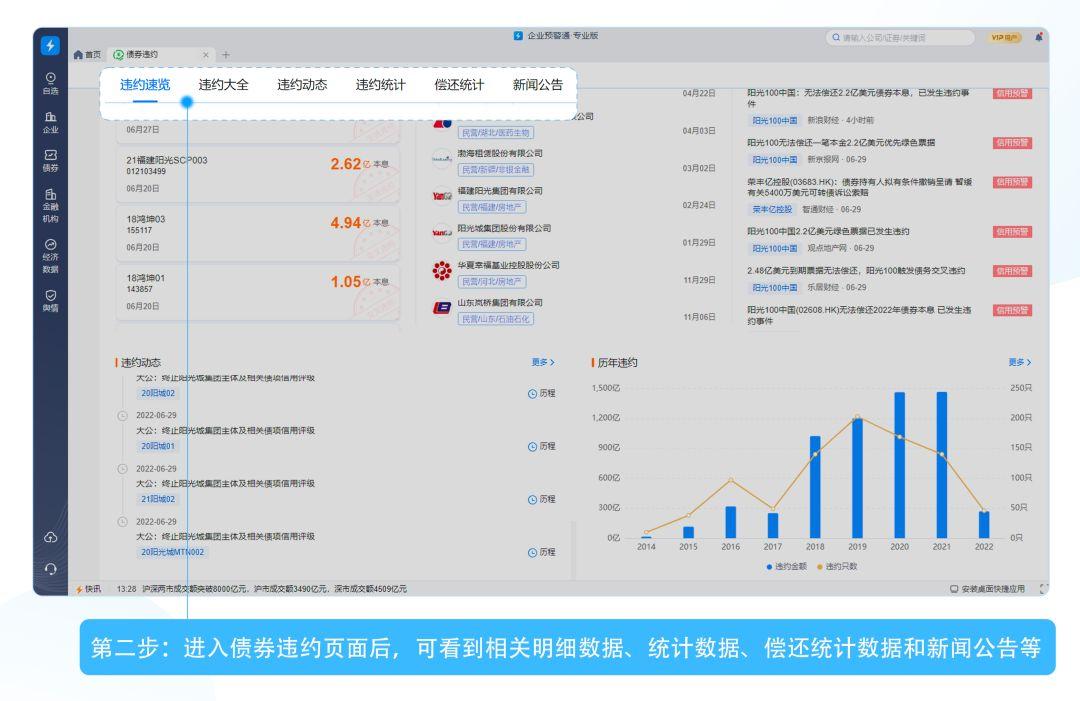Add a new tab with plus icon
The width and height of the screenshot is (1080, 701).
tap(226, 55)
